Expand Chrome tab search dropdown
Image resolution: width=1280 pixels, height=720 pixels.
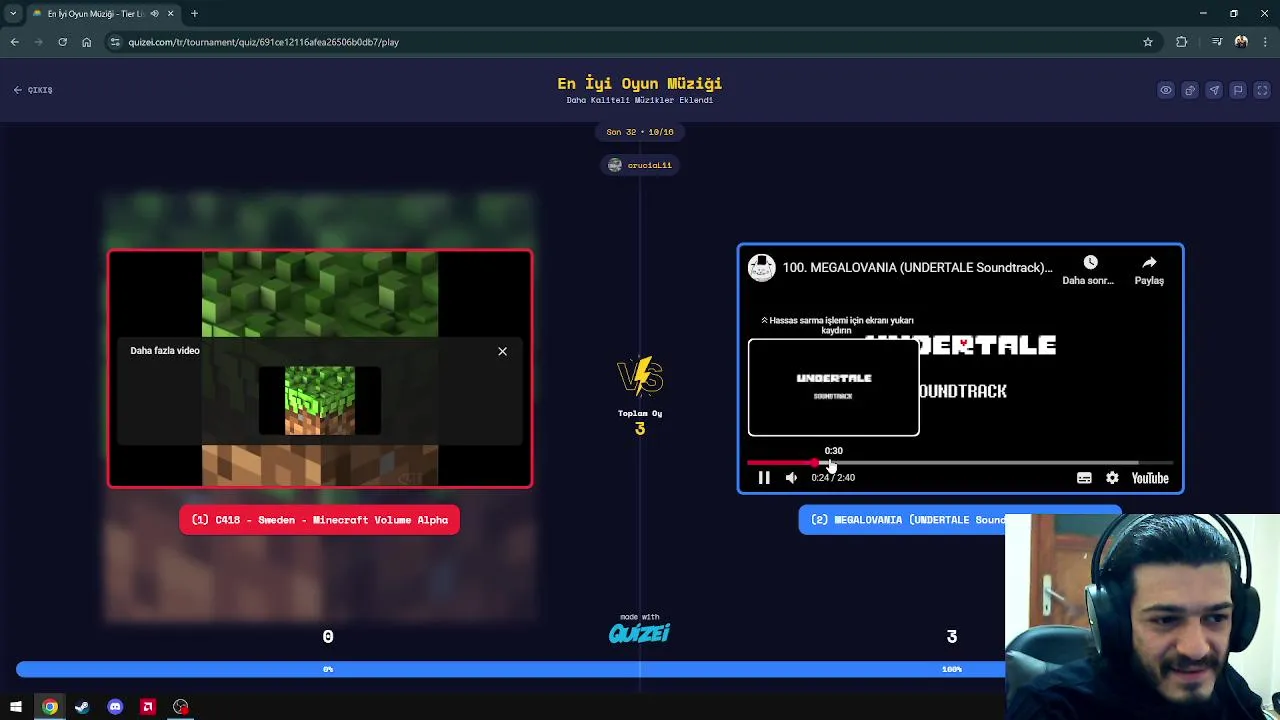coord(13,14)
